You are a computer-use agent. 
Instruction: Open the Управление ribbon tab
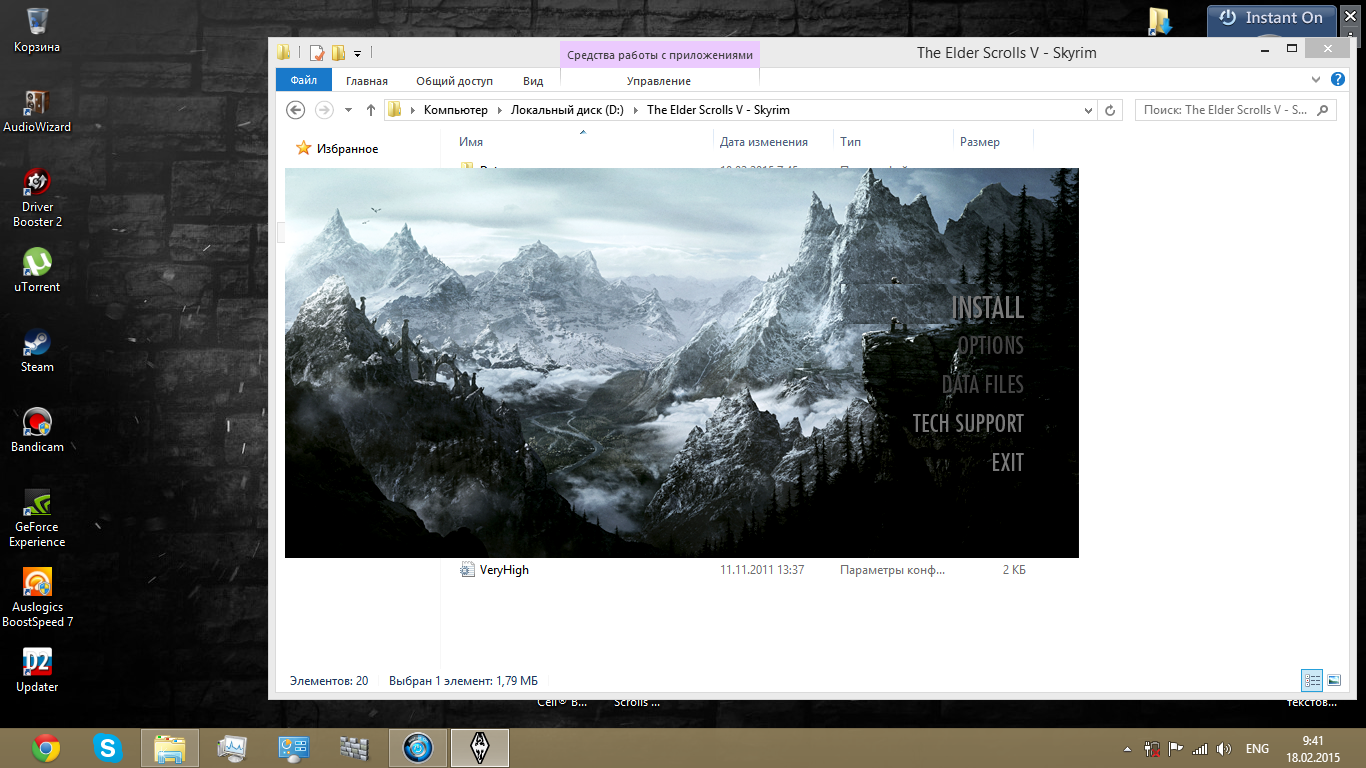click(x=659, y=81)
